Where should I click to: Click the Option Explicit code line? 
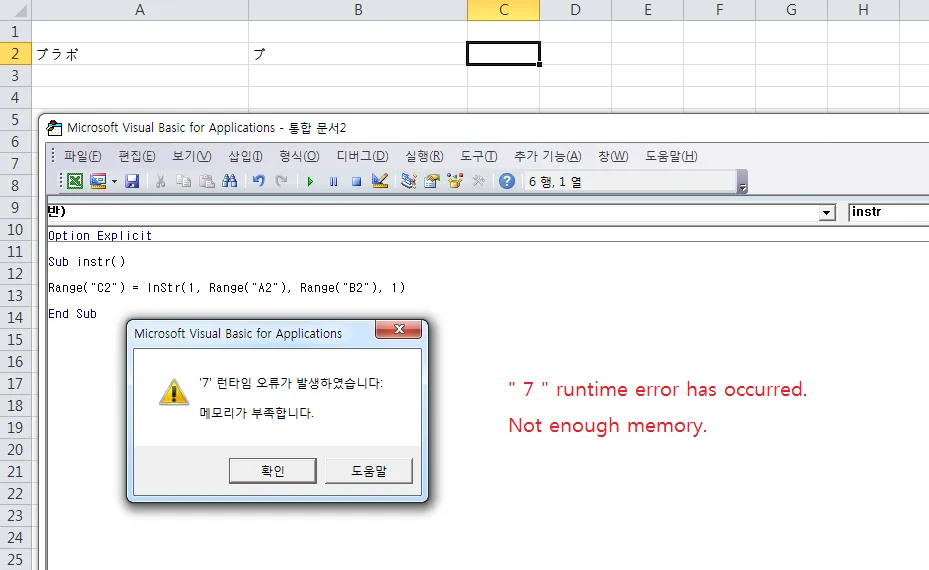[x=100, y=236]
